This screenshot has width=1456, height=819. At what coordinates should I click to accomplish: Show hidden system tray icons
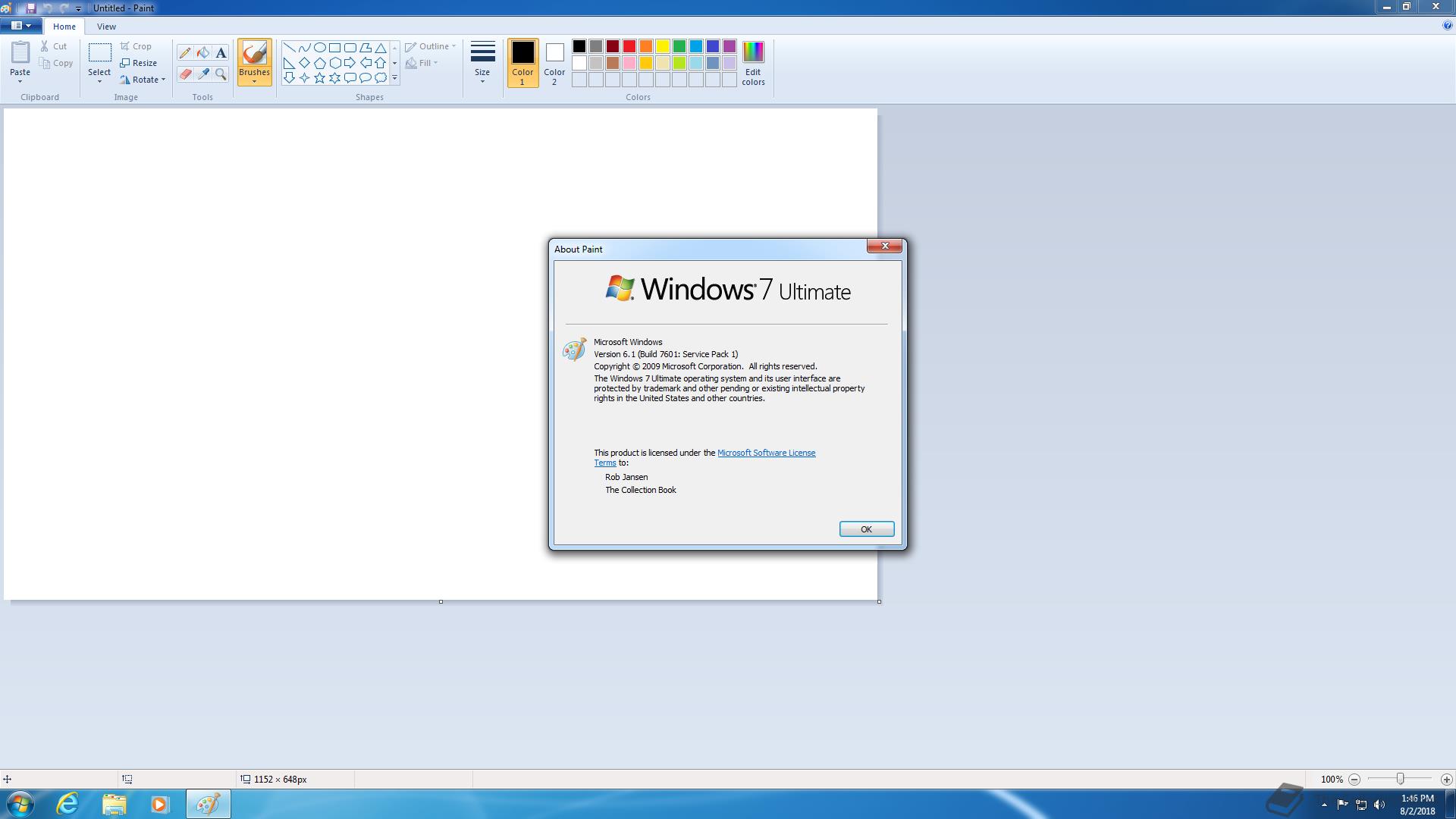pos(1324,805)
